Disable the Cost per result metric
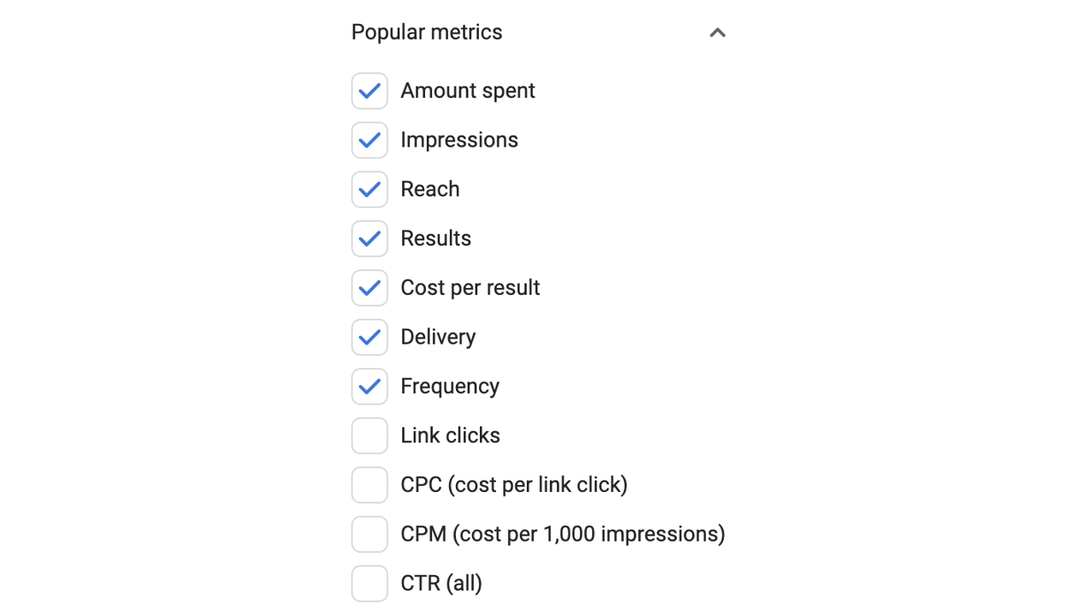The image size is (1080, 613). [x=369, y=287]
